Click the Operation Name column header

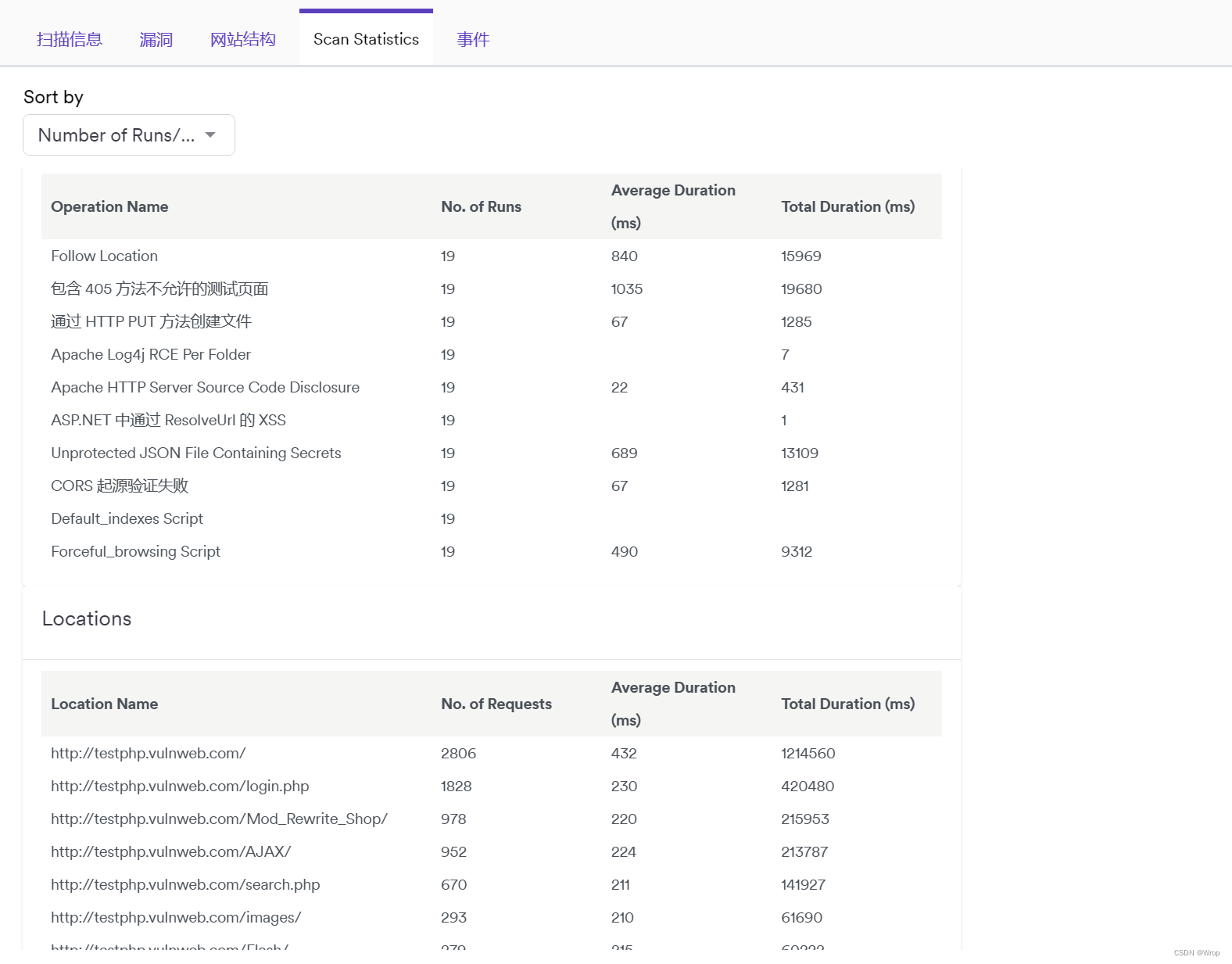point(109,206)
